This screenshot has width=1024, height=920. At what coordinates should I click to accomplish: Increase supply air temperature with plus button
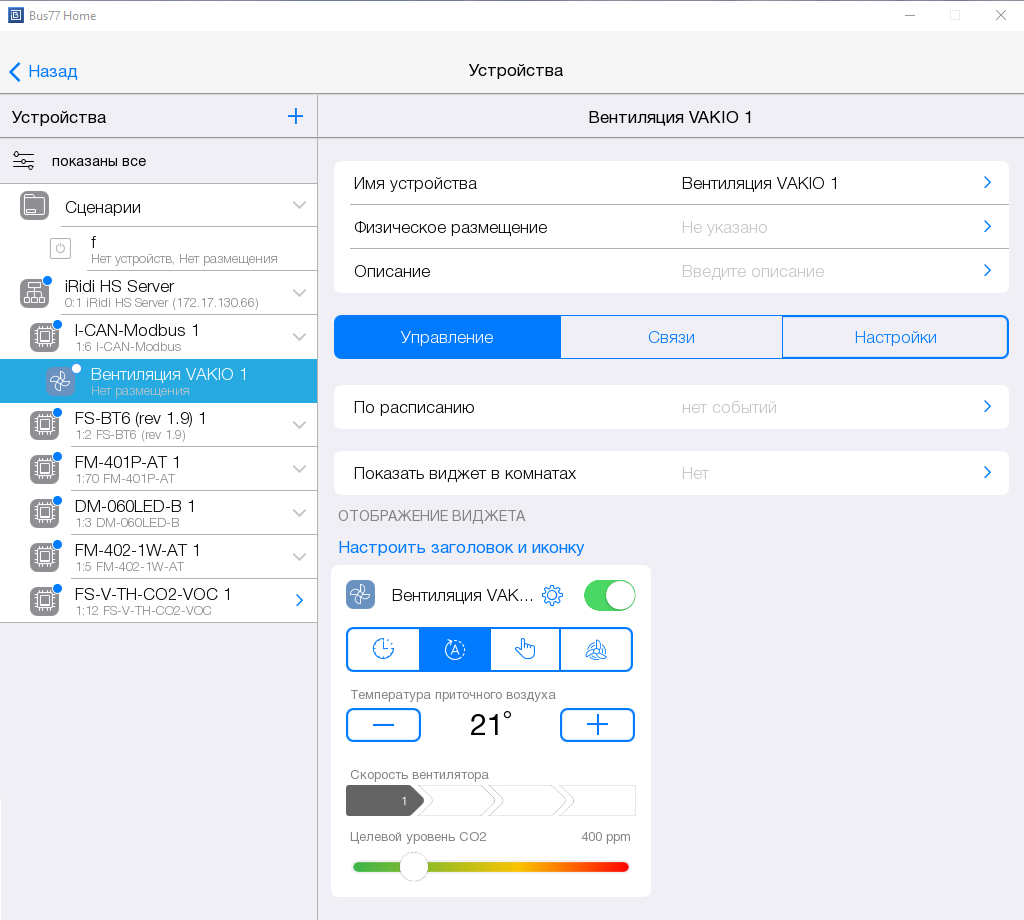(x=597, y=725)
